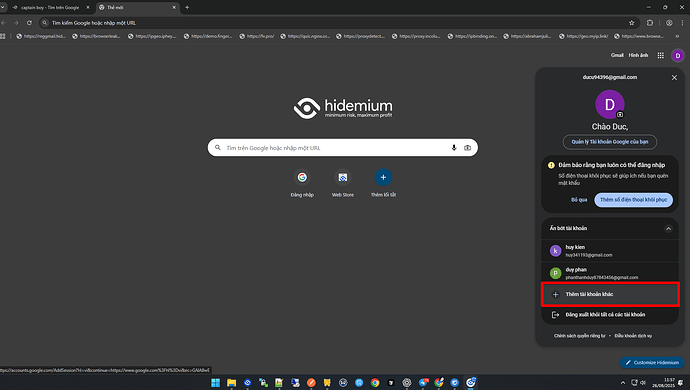Open the browser profile icon in toolbar
Viewport: 690px width, 390px height.
pyautogui.click(x=669, y=23)
